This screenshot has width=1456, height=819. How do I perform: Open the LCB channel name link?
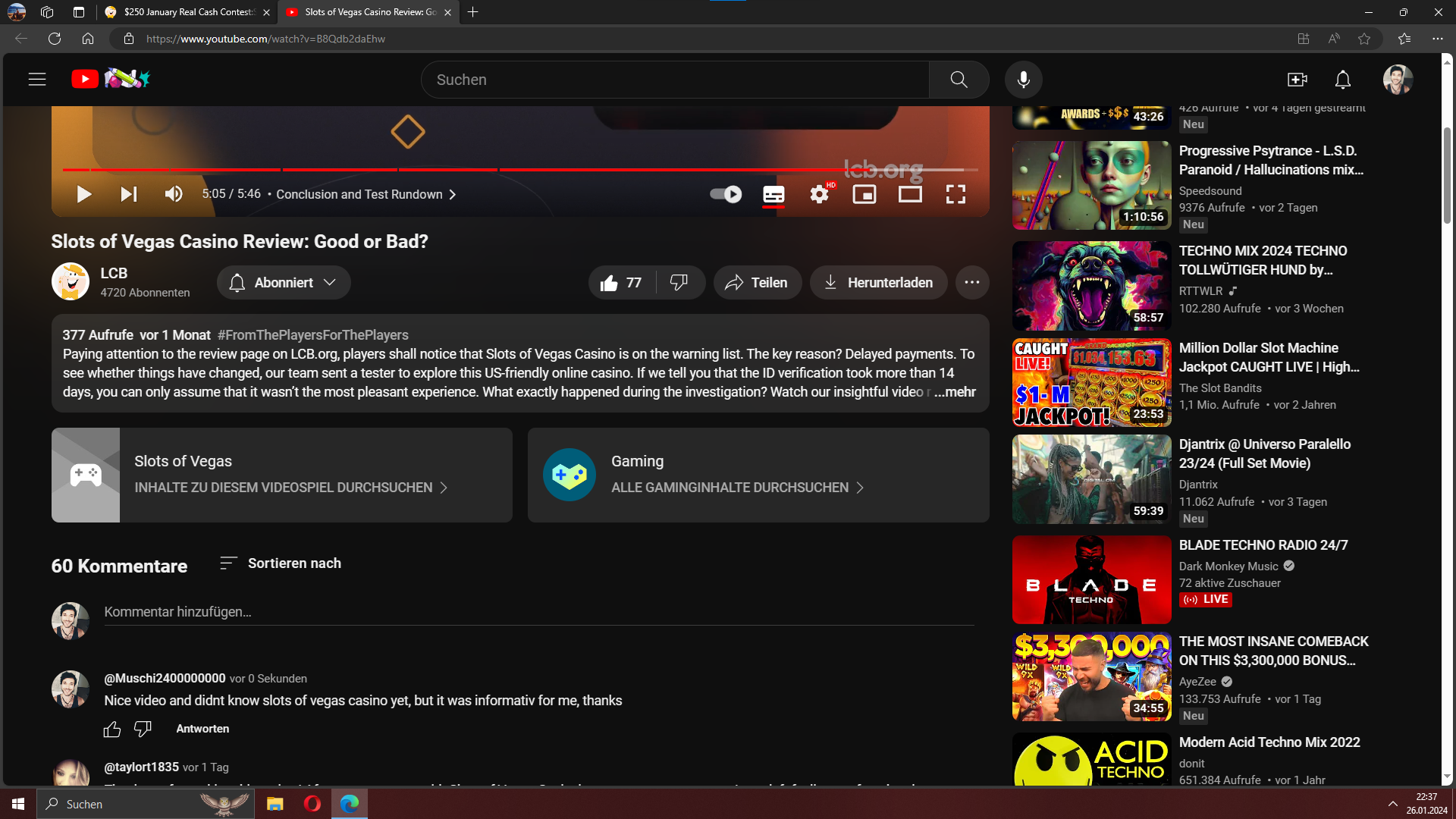(x=114, y=273)
